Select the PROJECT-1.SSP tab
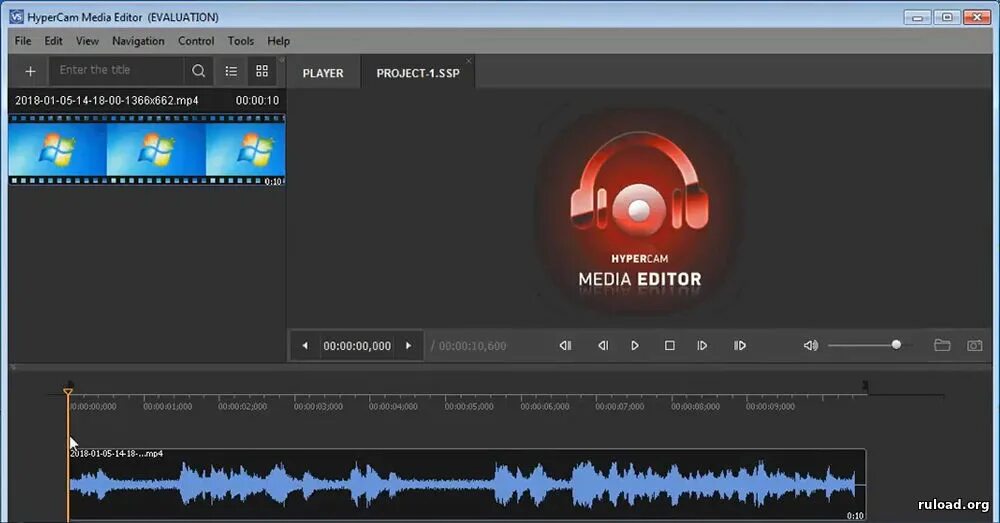 (x=418, y=73)
